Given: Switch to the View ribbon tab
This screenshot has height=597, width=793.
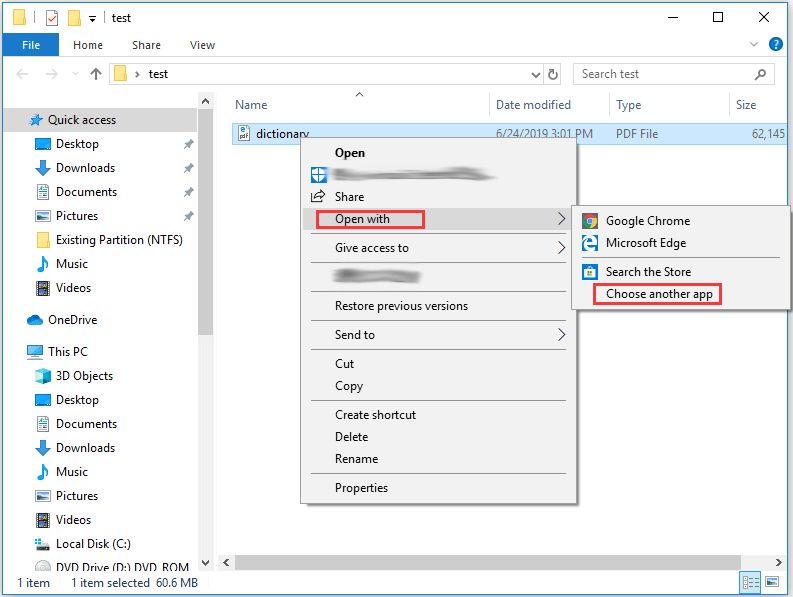Looking at the screenshot, I should tap(202, 45).
